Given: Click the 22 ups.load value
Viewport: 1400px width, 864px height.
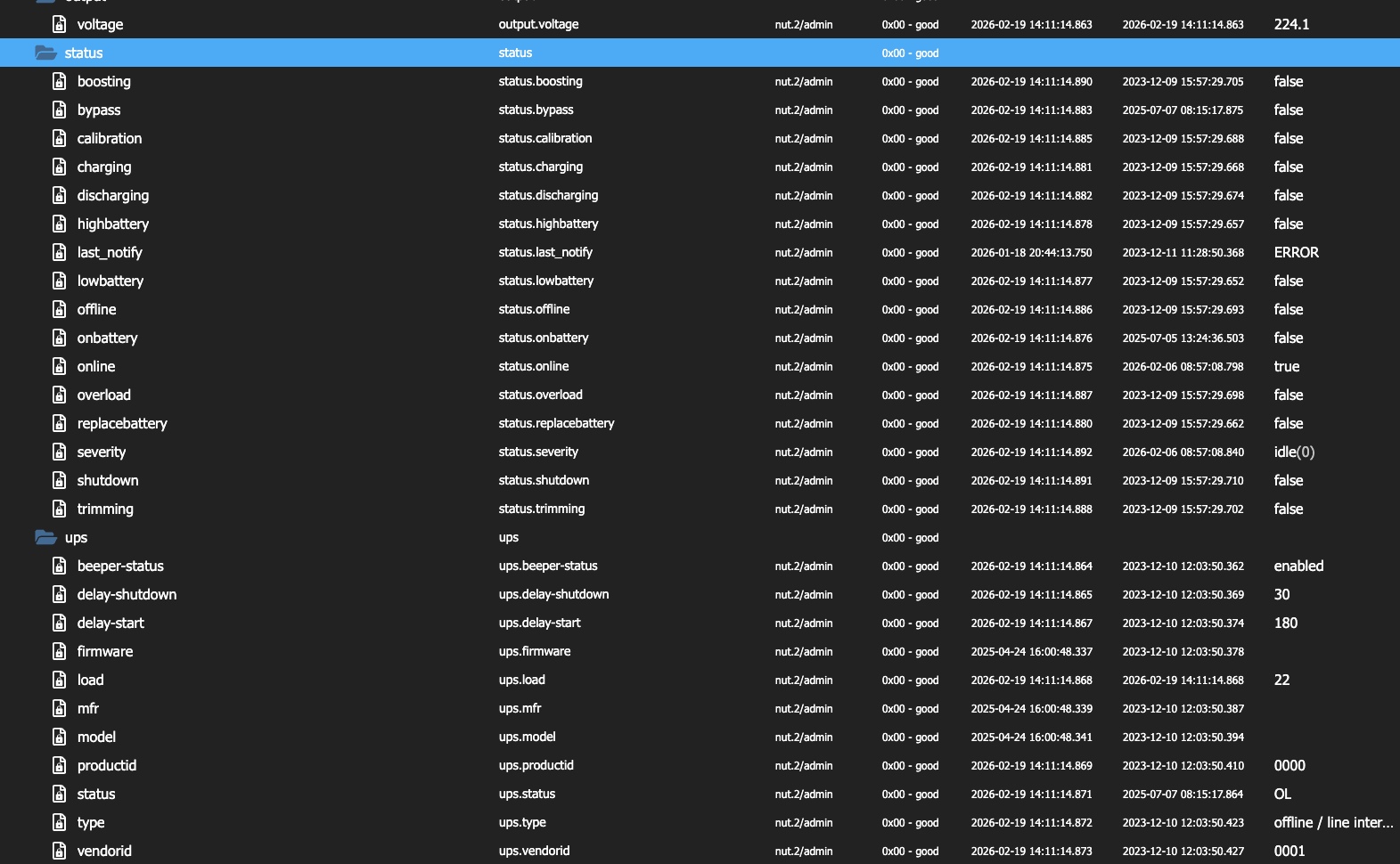Looking at the screenshot, I should pyautogui.click(x=1281, y=680).
